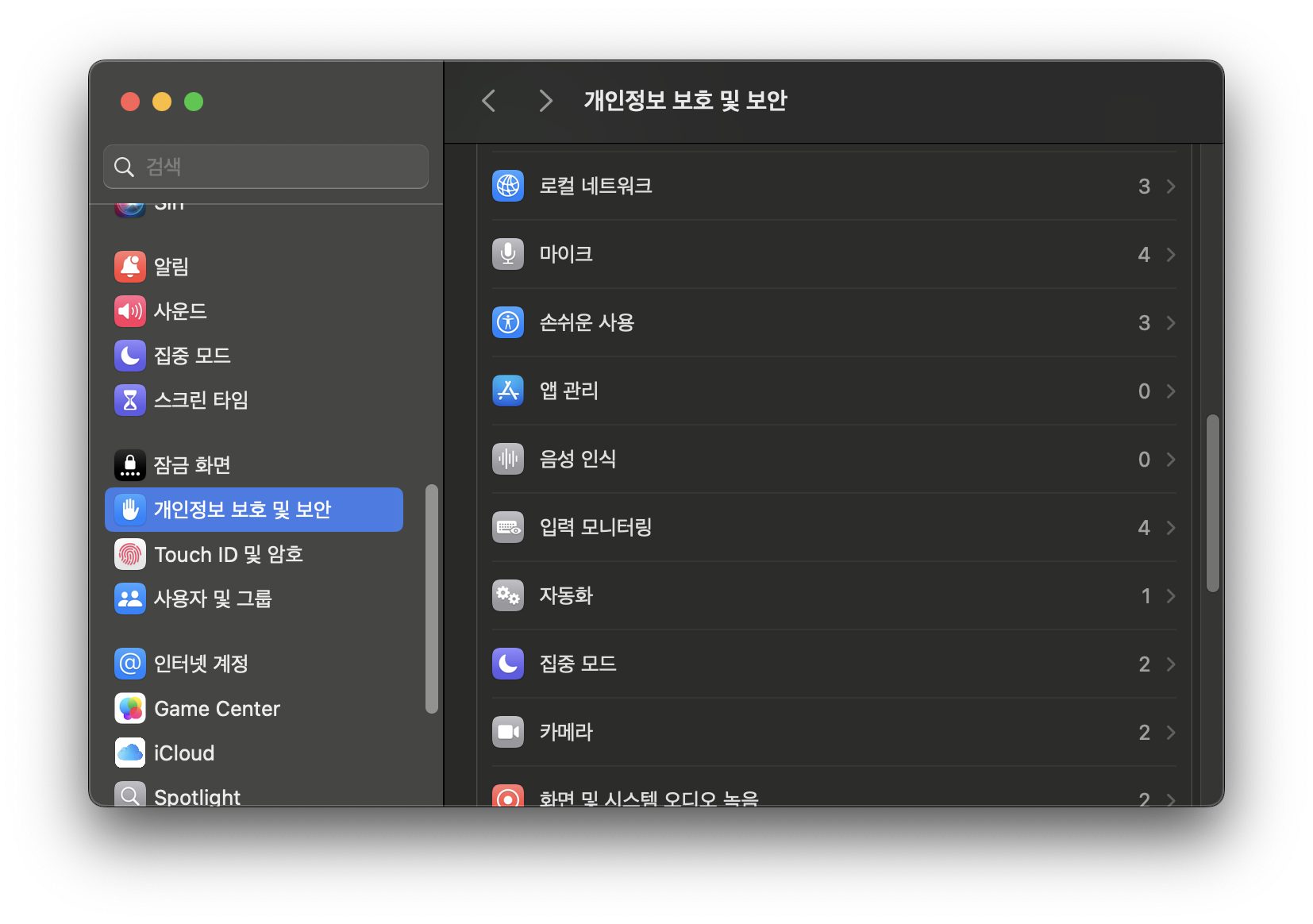Expand 로컬 네트워크 via its chevron
The width and height of the screenshot is (1313, 924).
tap(1171, 186)
